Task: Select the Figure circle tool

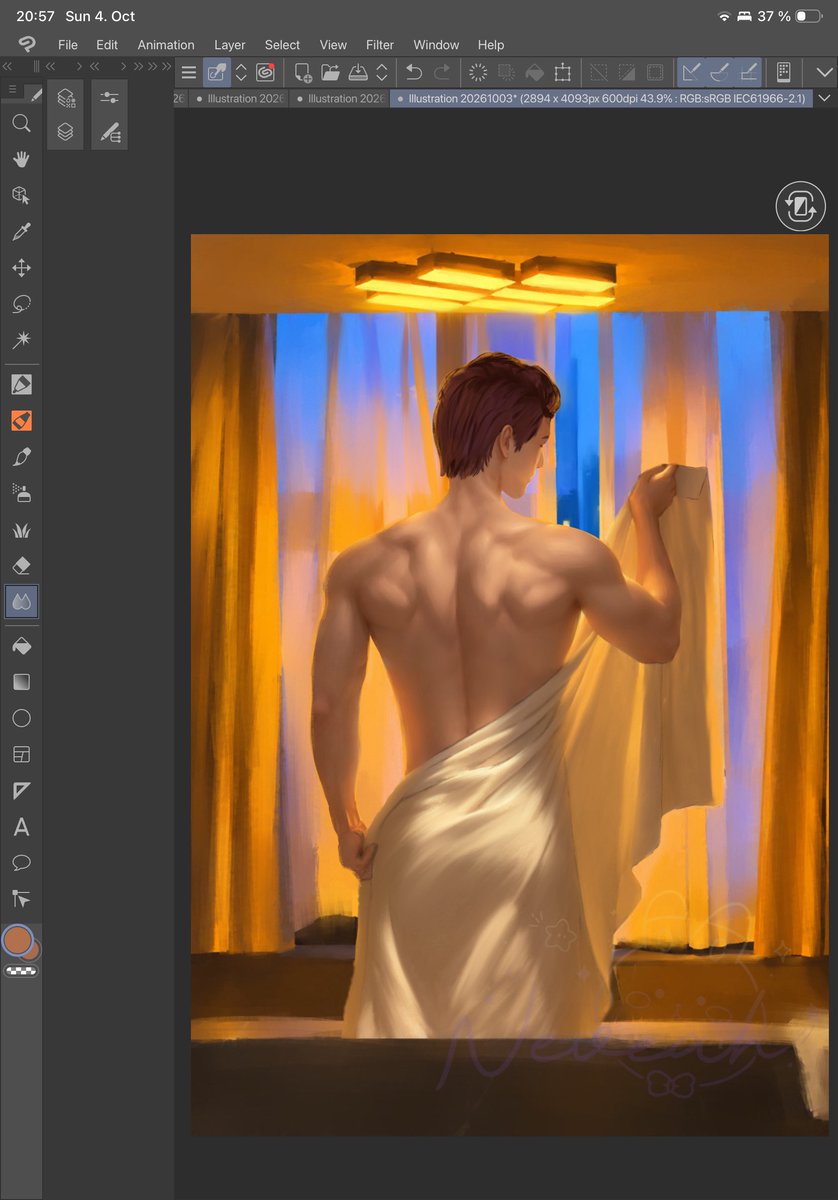Action: click(x=21, y=718)
